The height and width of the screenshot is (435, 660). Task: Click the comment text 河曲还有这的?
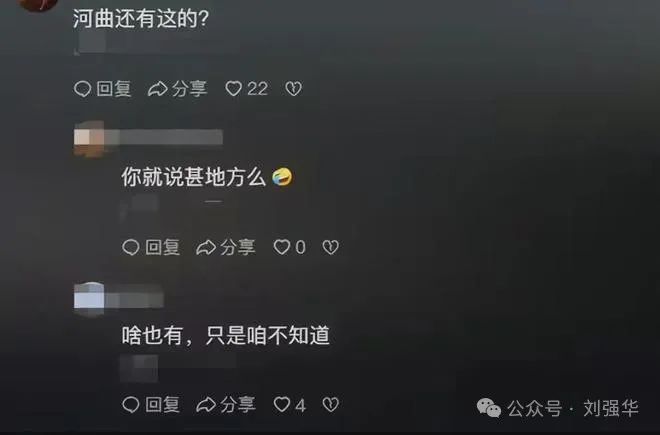click(x=141, y=19)
